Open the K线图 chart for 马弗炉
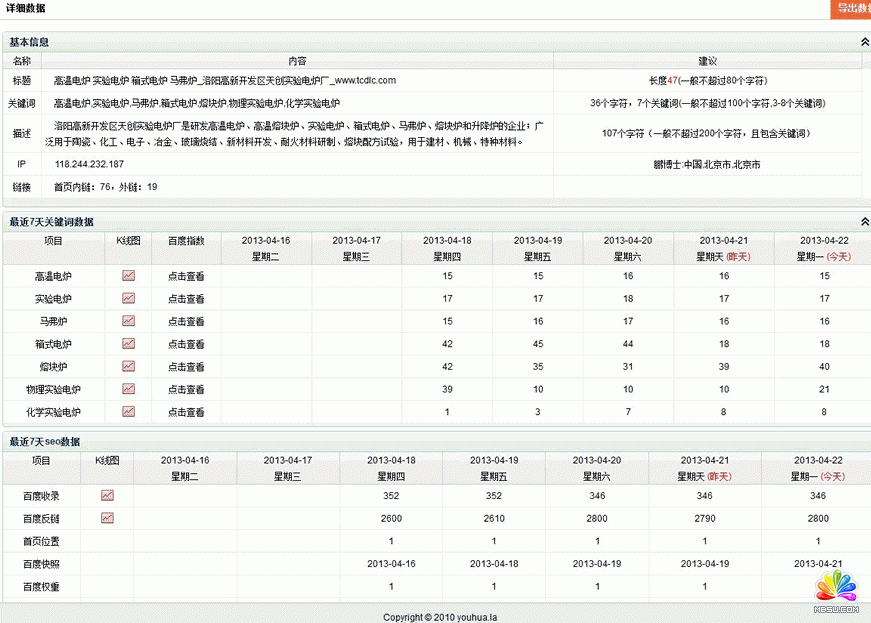871x623 pixels. (128, 321)
